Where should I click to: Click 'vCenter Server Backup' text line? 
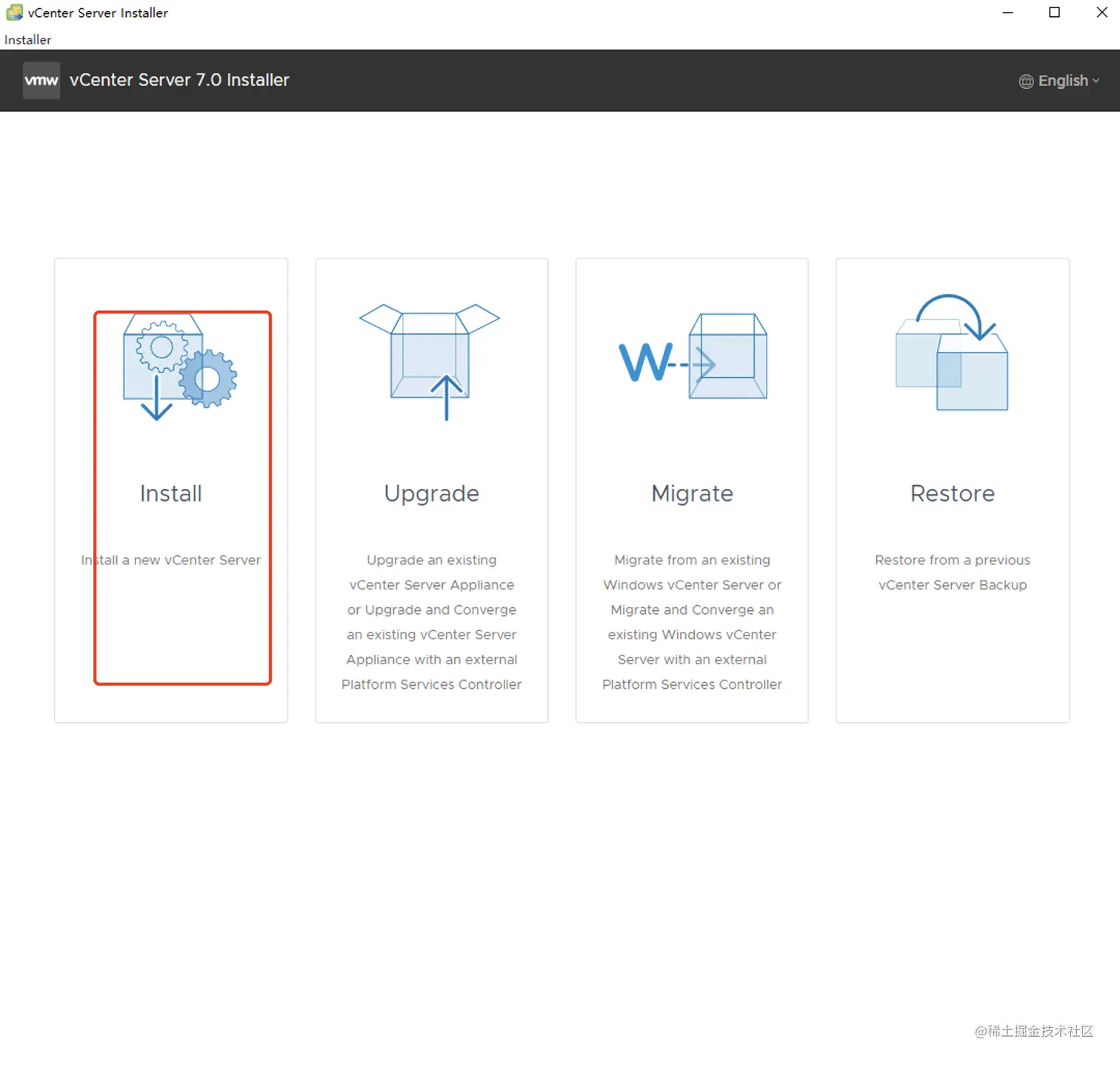click(953, 585)
